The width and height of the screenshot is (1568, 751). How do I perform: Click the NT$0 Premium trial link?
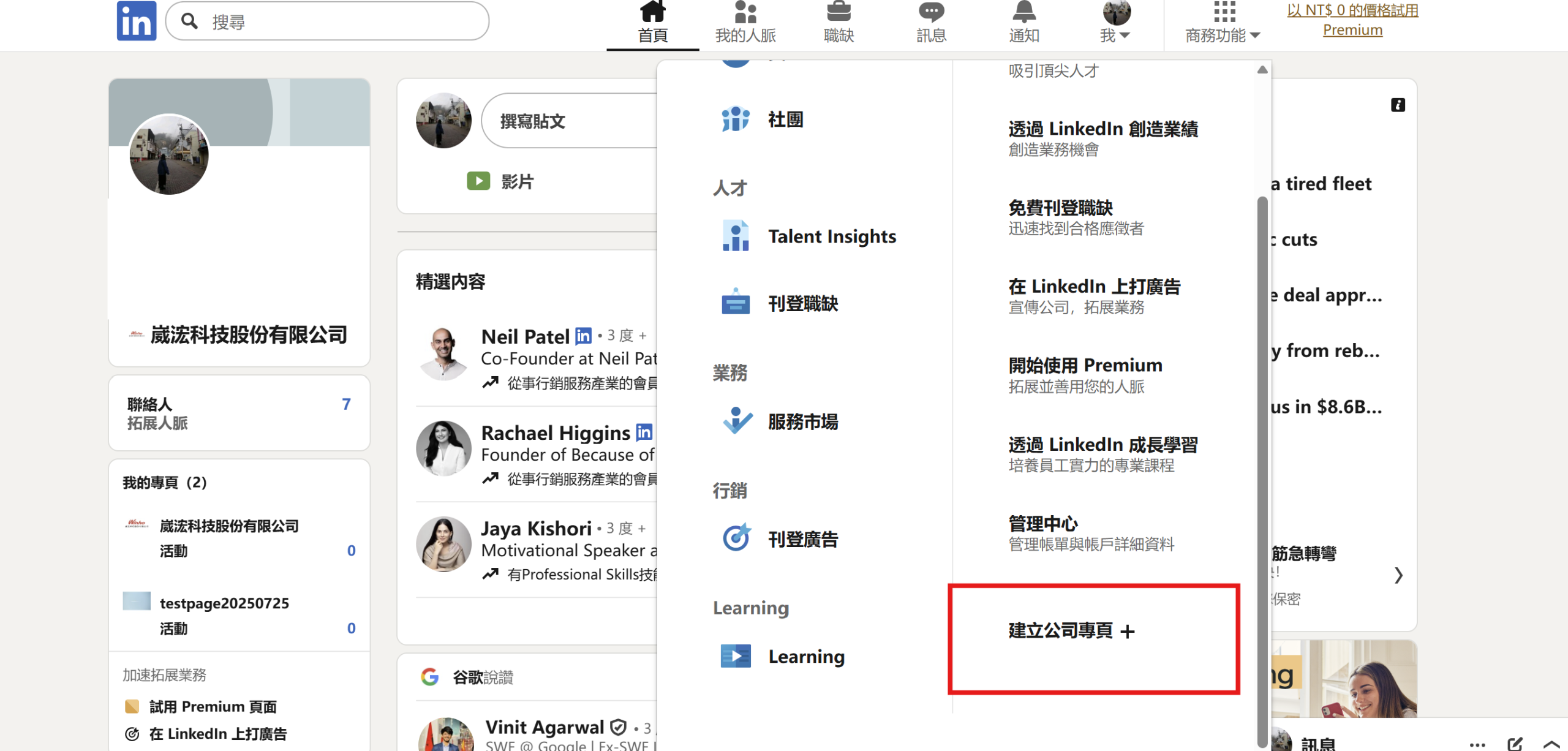pos(1352,20)
